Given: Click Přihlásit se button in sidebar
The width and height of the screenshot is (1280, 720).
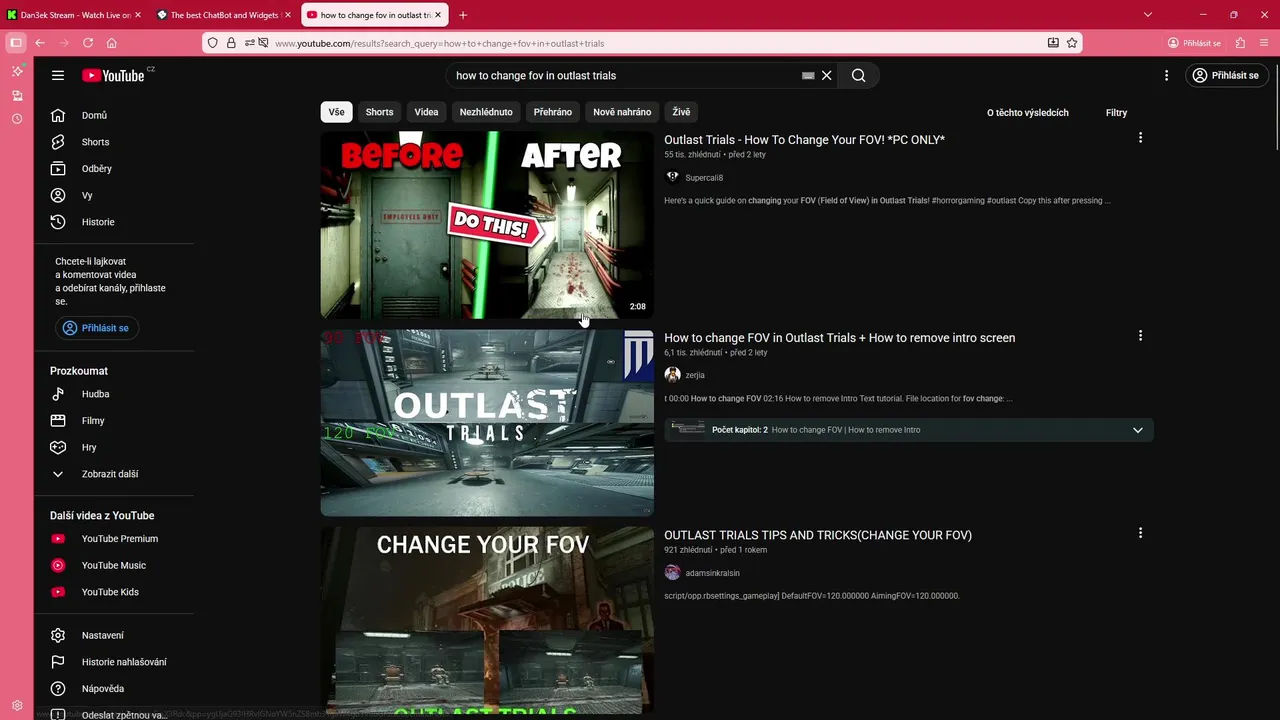Looking at the screenshot, I should point(97,328).
